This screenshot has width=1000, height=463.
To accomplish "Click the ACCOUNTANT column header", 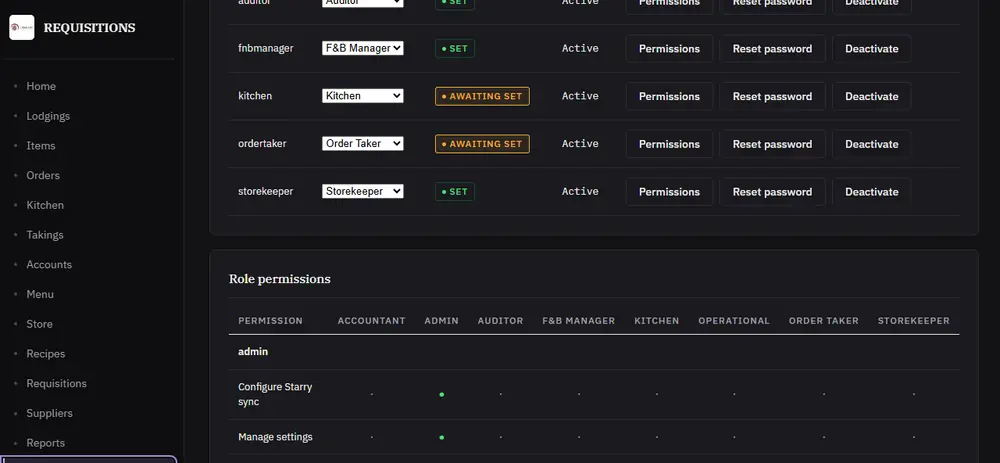I will (371, 321).
